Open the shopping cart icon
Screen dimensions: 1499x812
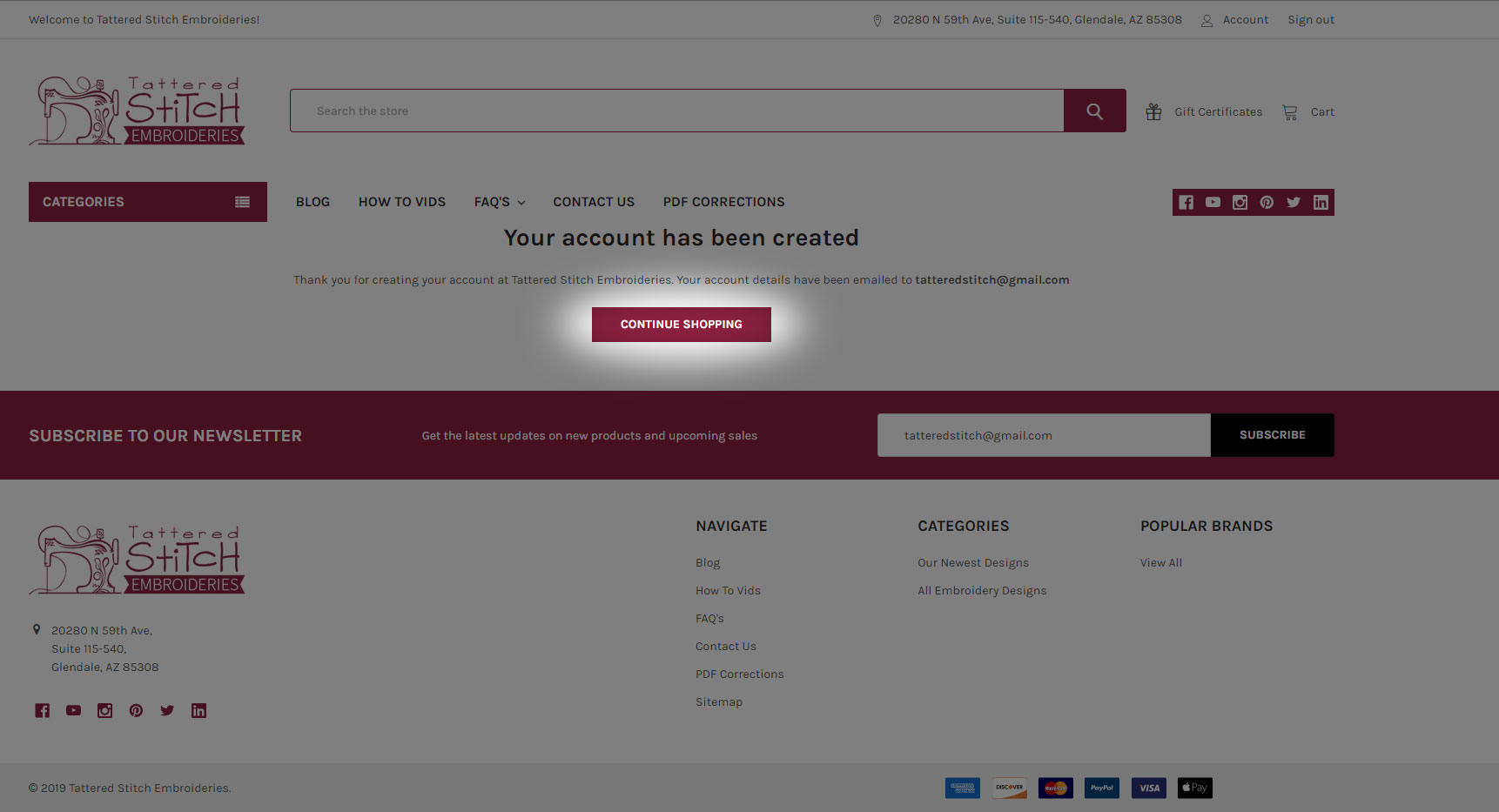(x=1289, y=112)
